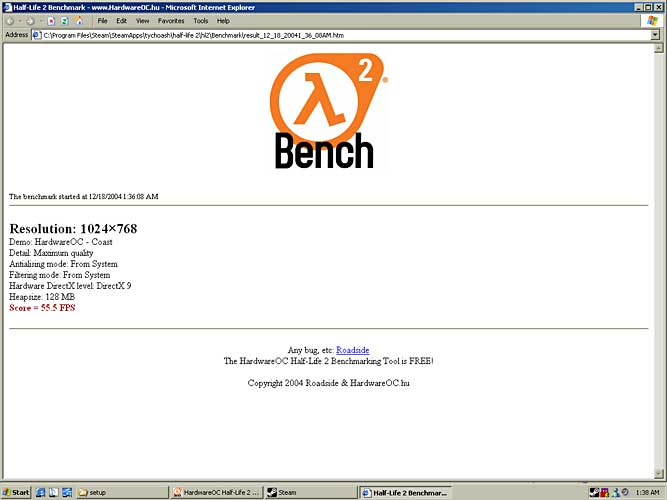Click 'Benchmarking Tool is FREE!' line

(328, 361)
